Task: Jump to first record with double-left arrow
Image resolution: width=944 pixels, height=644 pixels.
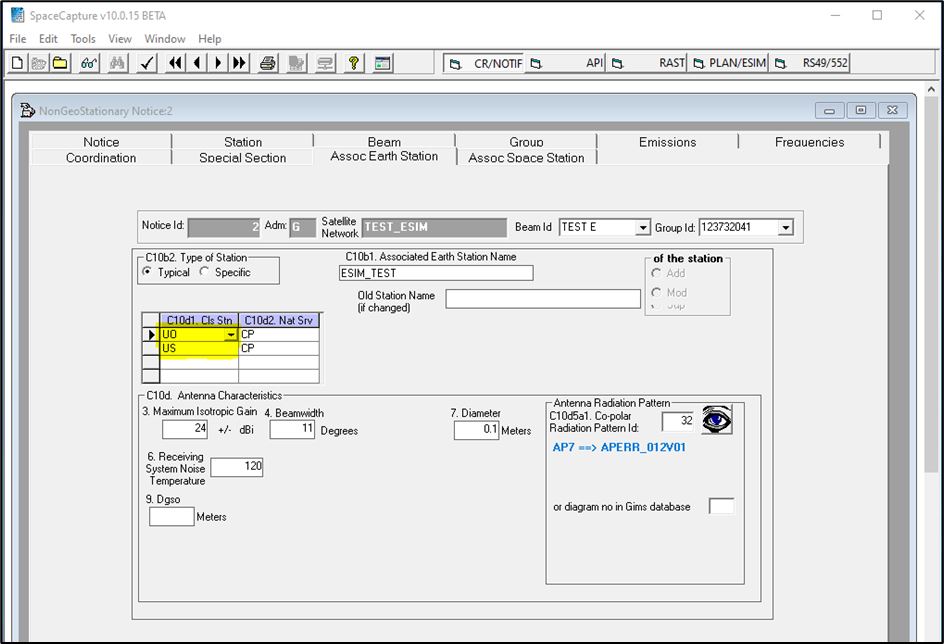Action: point(175,63)
